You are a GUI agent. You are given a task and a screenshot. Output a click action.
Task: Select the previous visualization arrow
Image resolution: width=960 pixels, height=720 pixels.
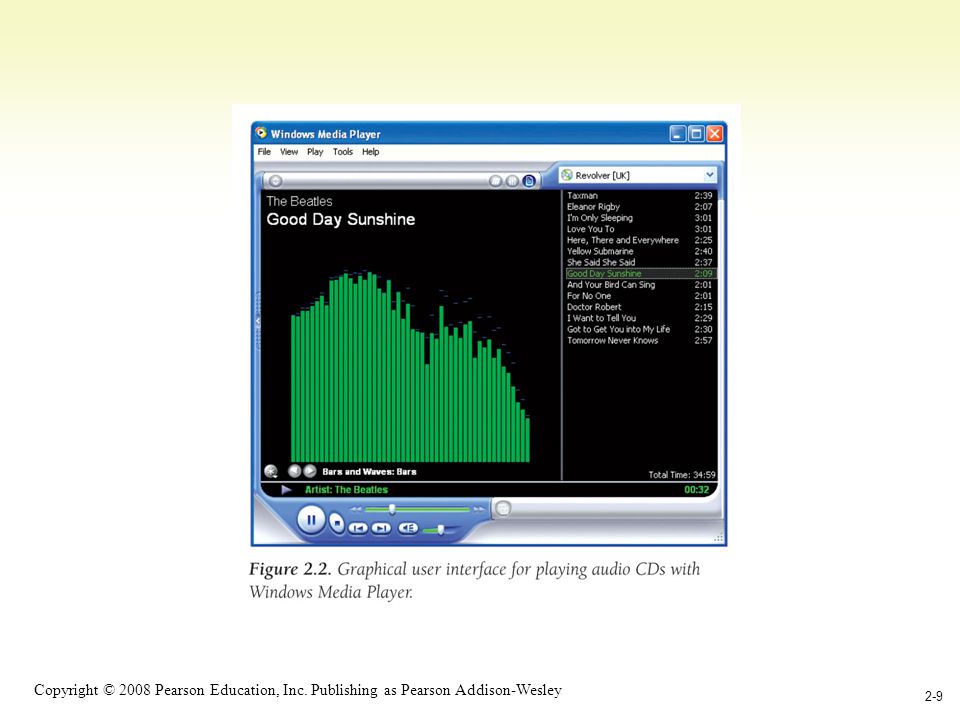(x=294, y=471)
